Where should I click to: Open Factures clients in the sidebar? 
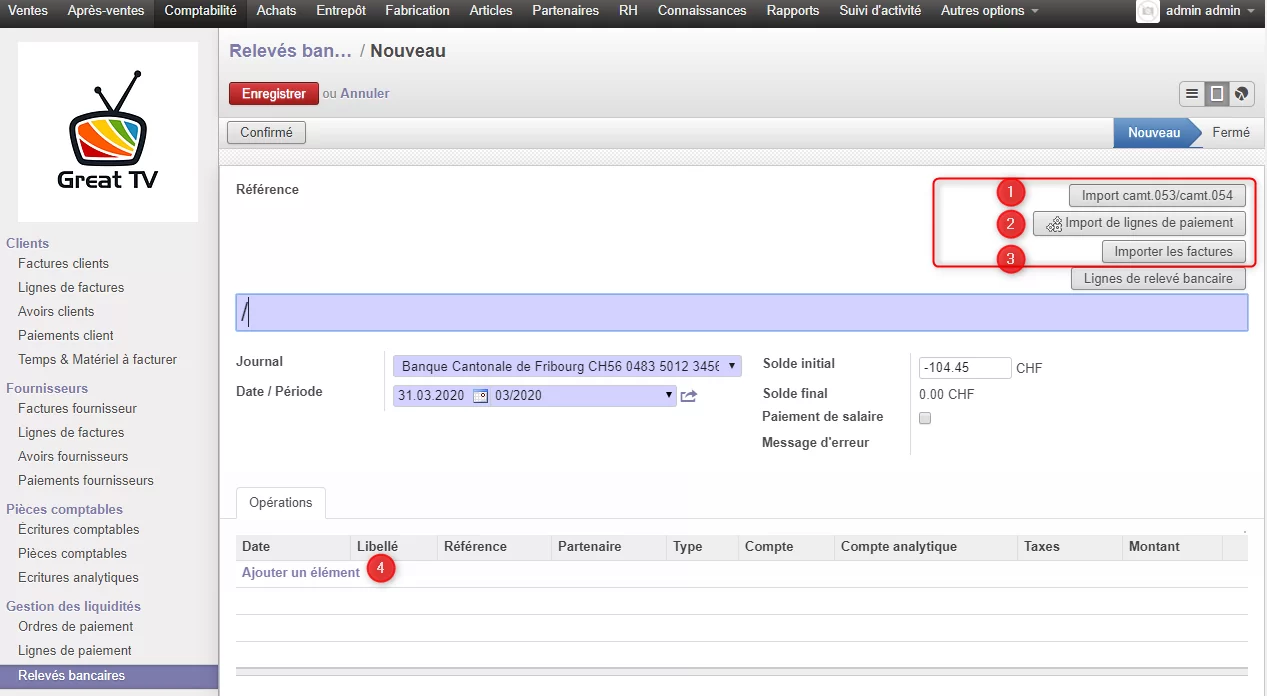(63, 264)
